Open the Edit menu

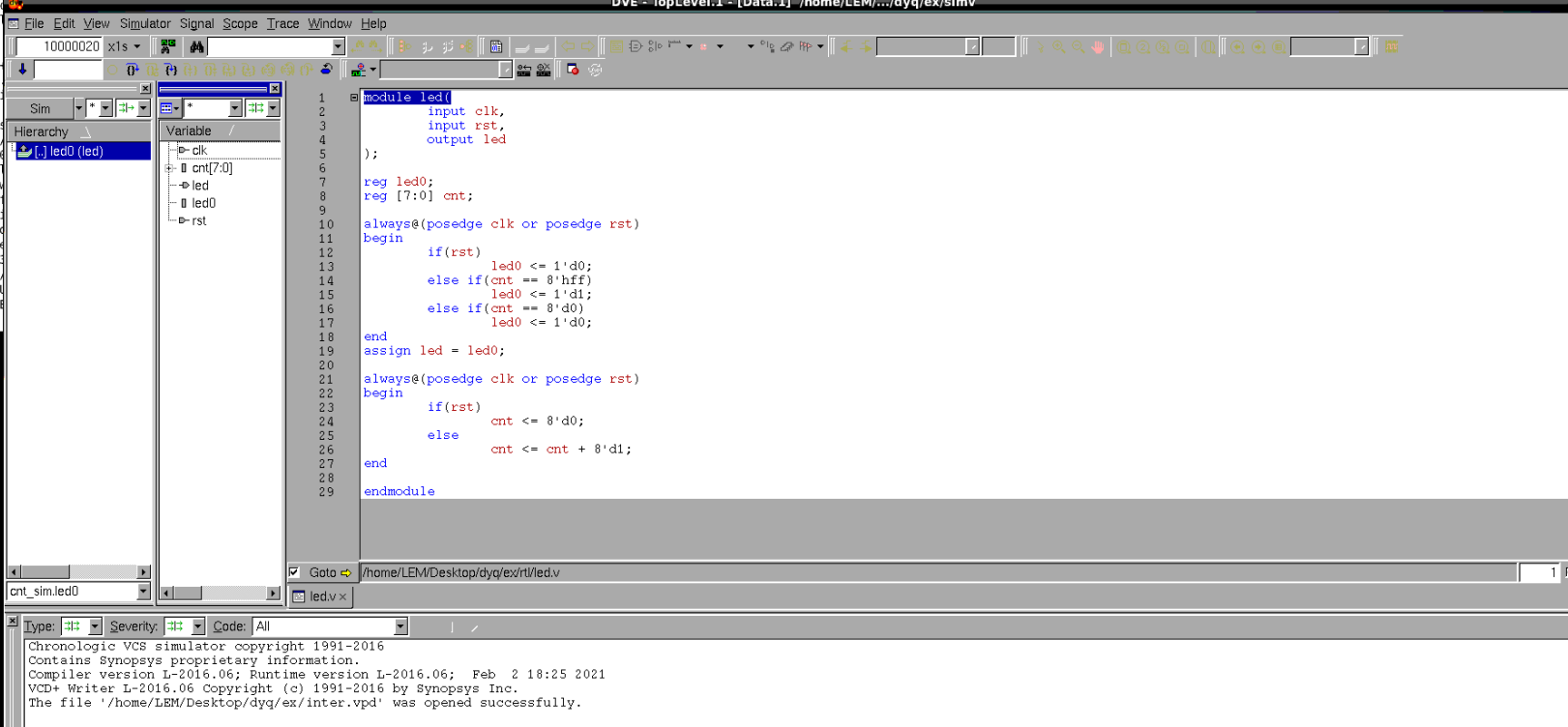point(64,23)
